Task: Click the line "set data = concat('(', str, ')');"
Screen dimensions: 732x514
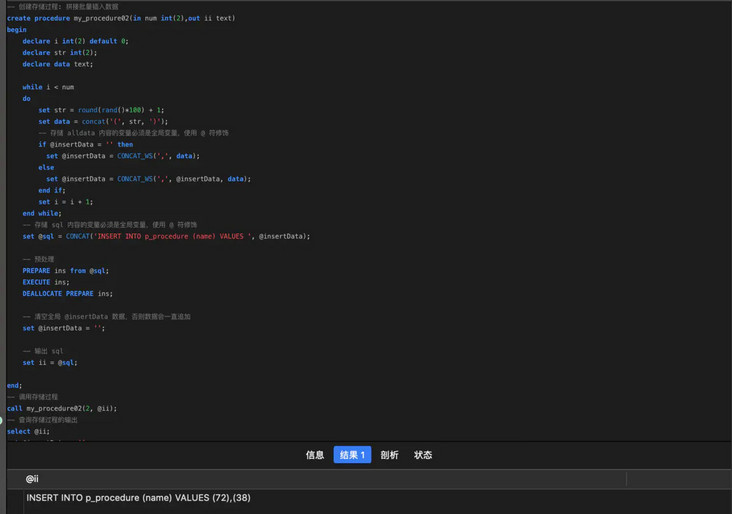Action: 103,121
